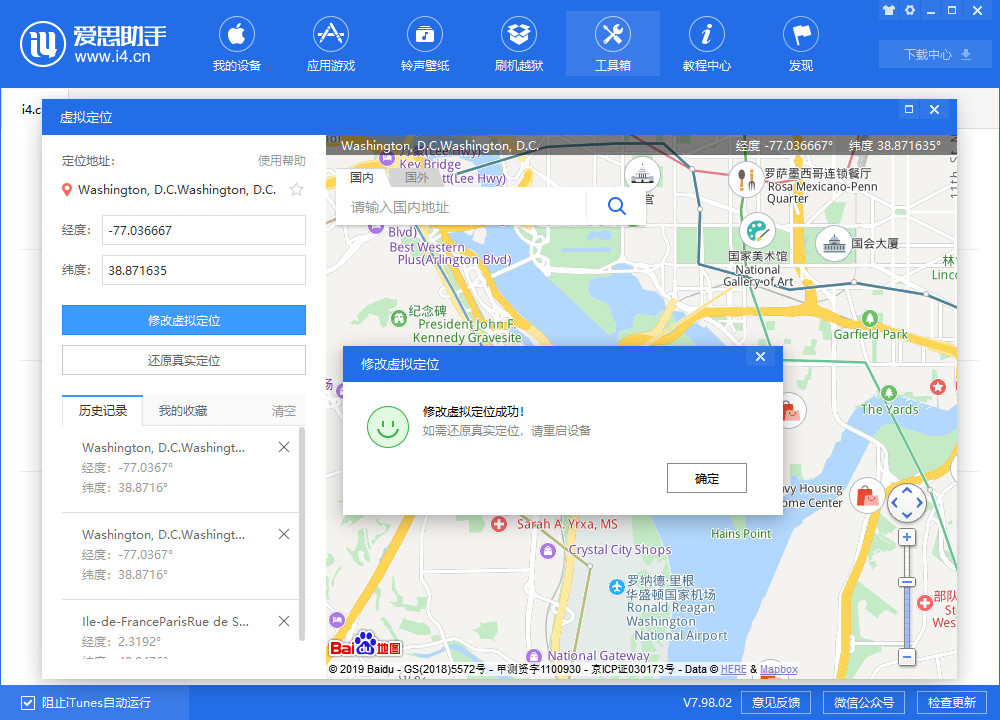Switch to My Favorites (我的收藏) tab
The image size is (1000, 720).
tap(183, 411)
